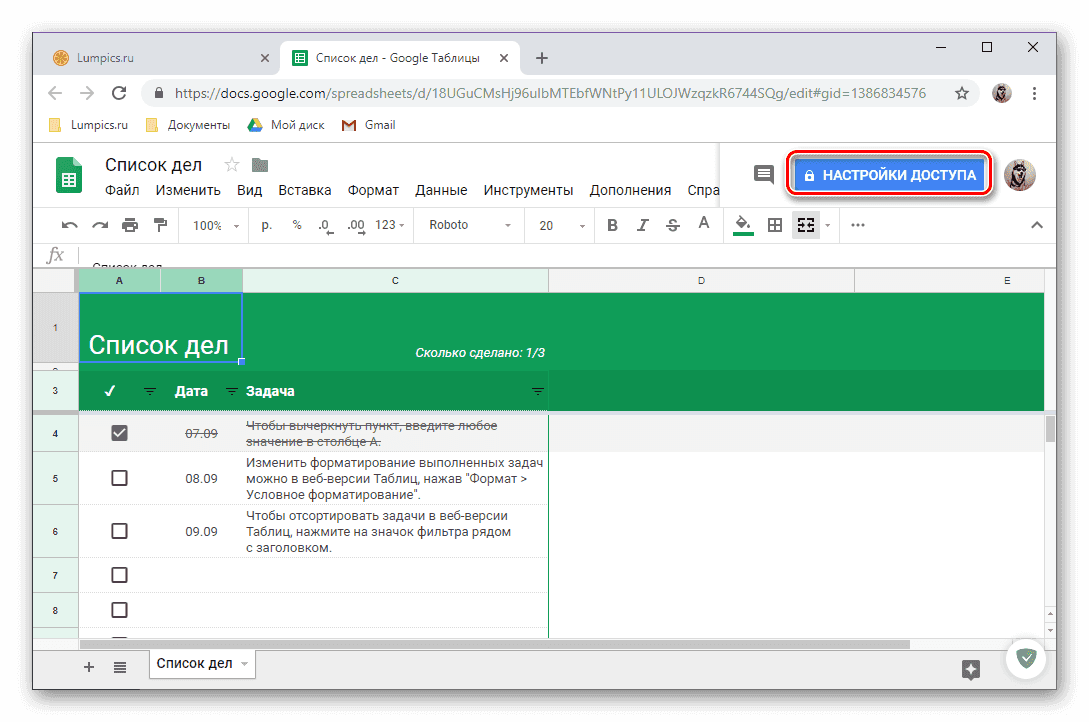Click the borders icon
Screen dimensions: 1089x722
(775, 225)
